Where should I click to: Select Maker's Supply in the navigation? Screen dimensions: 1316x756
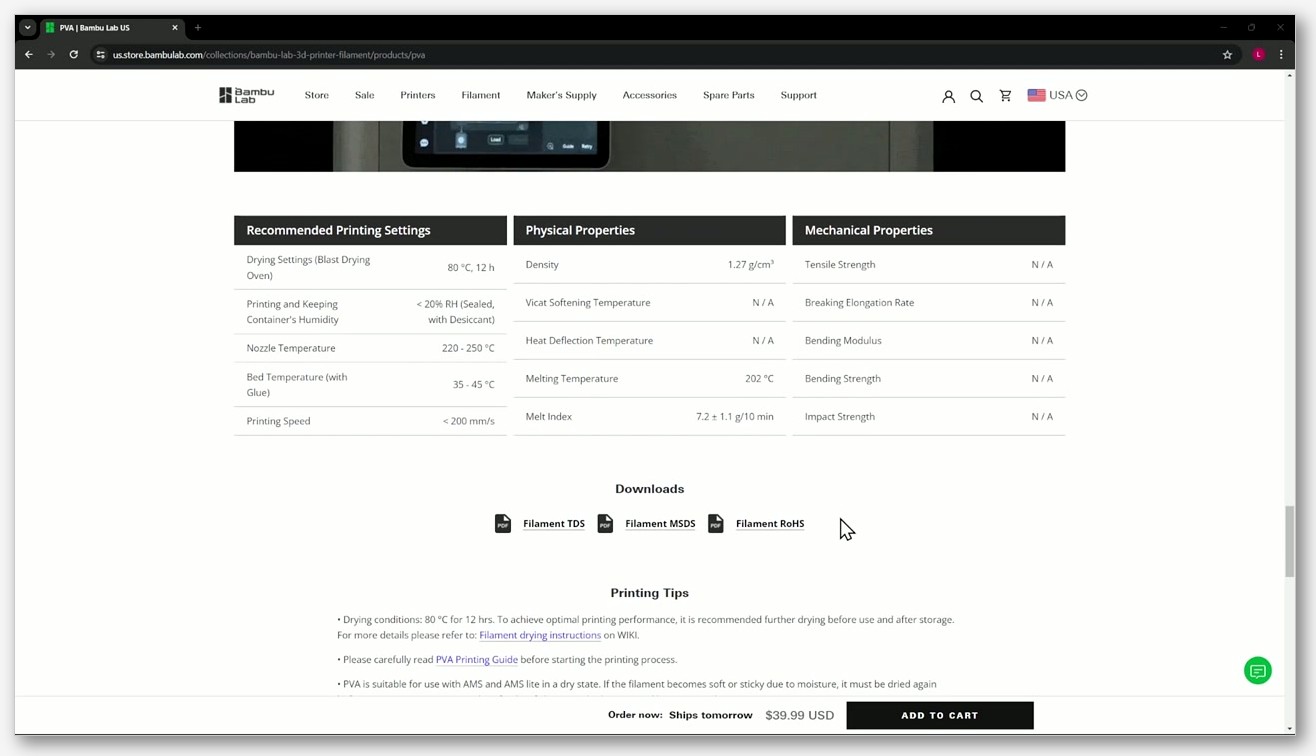pyautogui.click(x=561, y=95)
